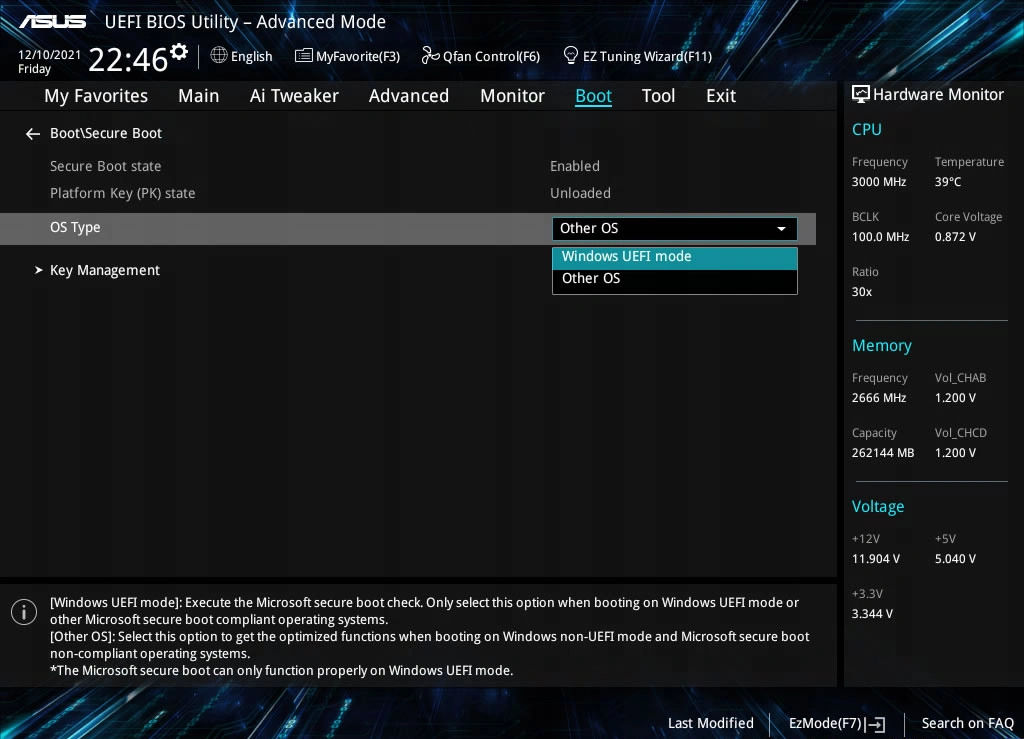The image size is (1024, 739).
Task: Go back using the Boot\Secure Boot arrow
Action: [33, 134]
